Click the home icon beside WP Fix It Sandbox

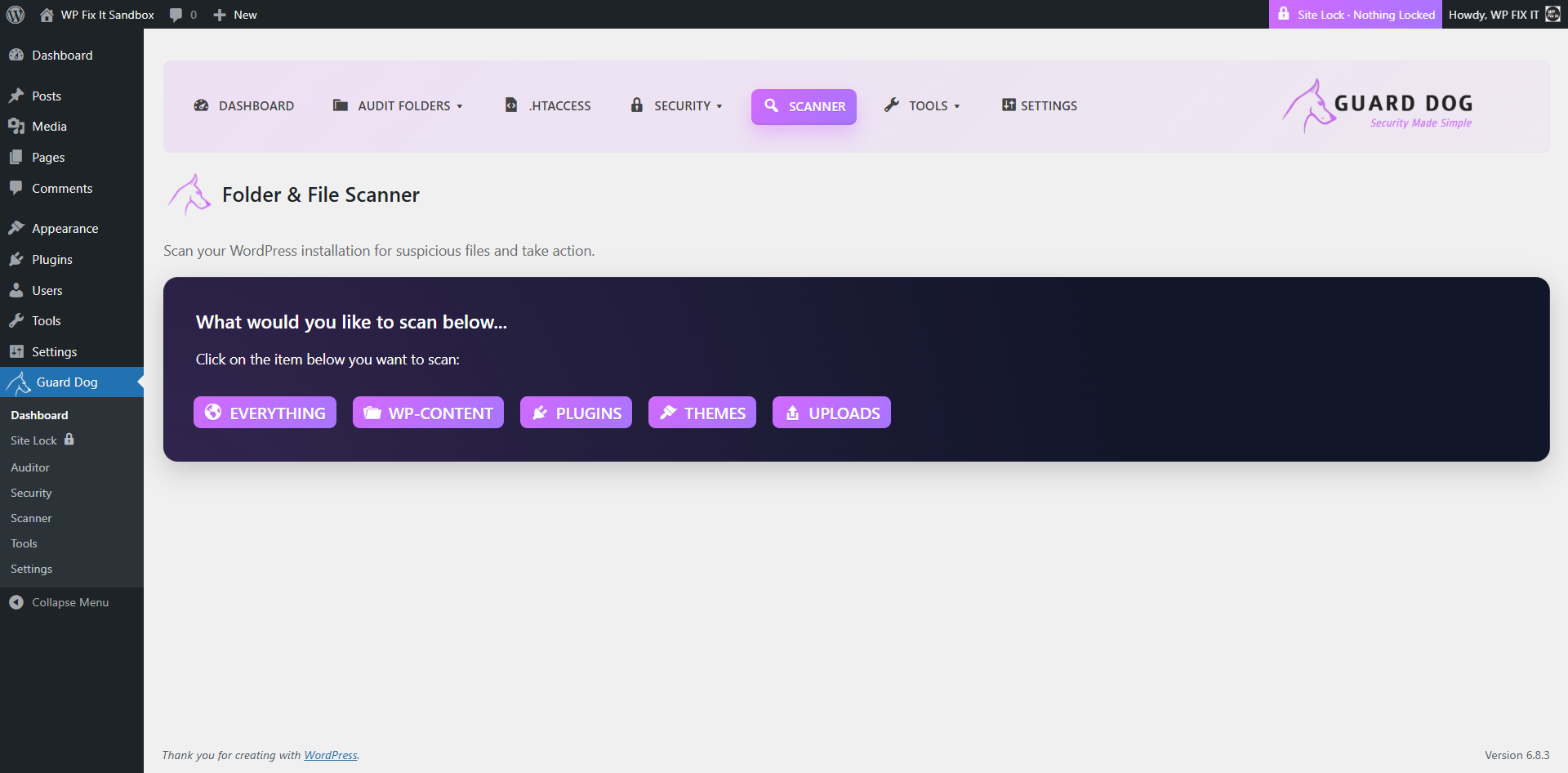[47, 15]
